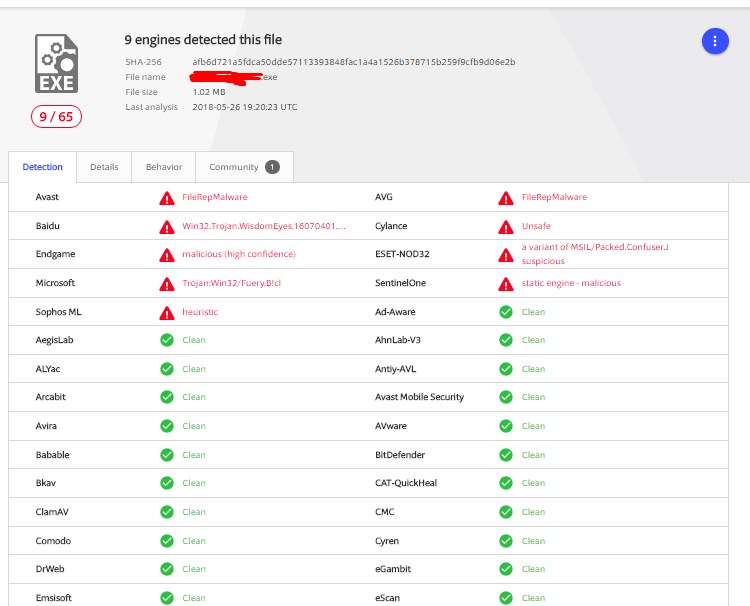Click the BitDefender green check icon
Screen dimensions: 750x606
(x=506, y=455)
